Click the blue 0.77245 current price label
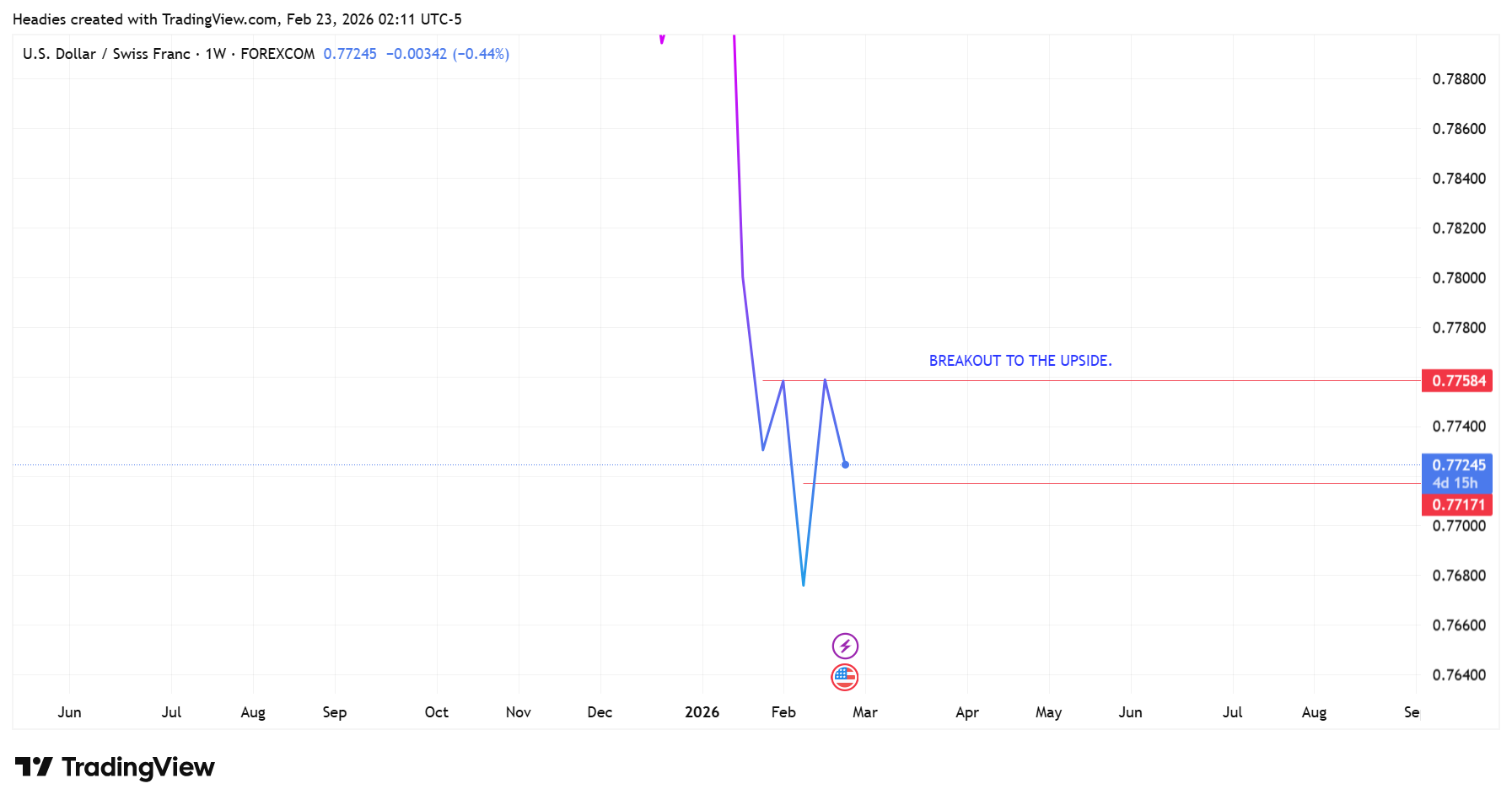Screen dimensions: 1512x805 point(1459,465)
